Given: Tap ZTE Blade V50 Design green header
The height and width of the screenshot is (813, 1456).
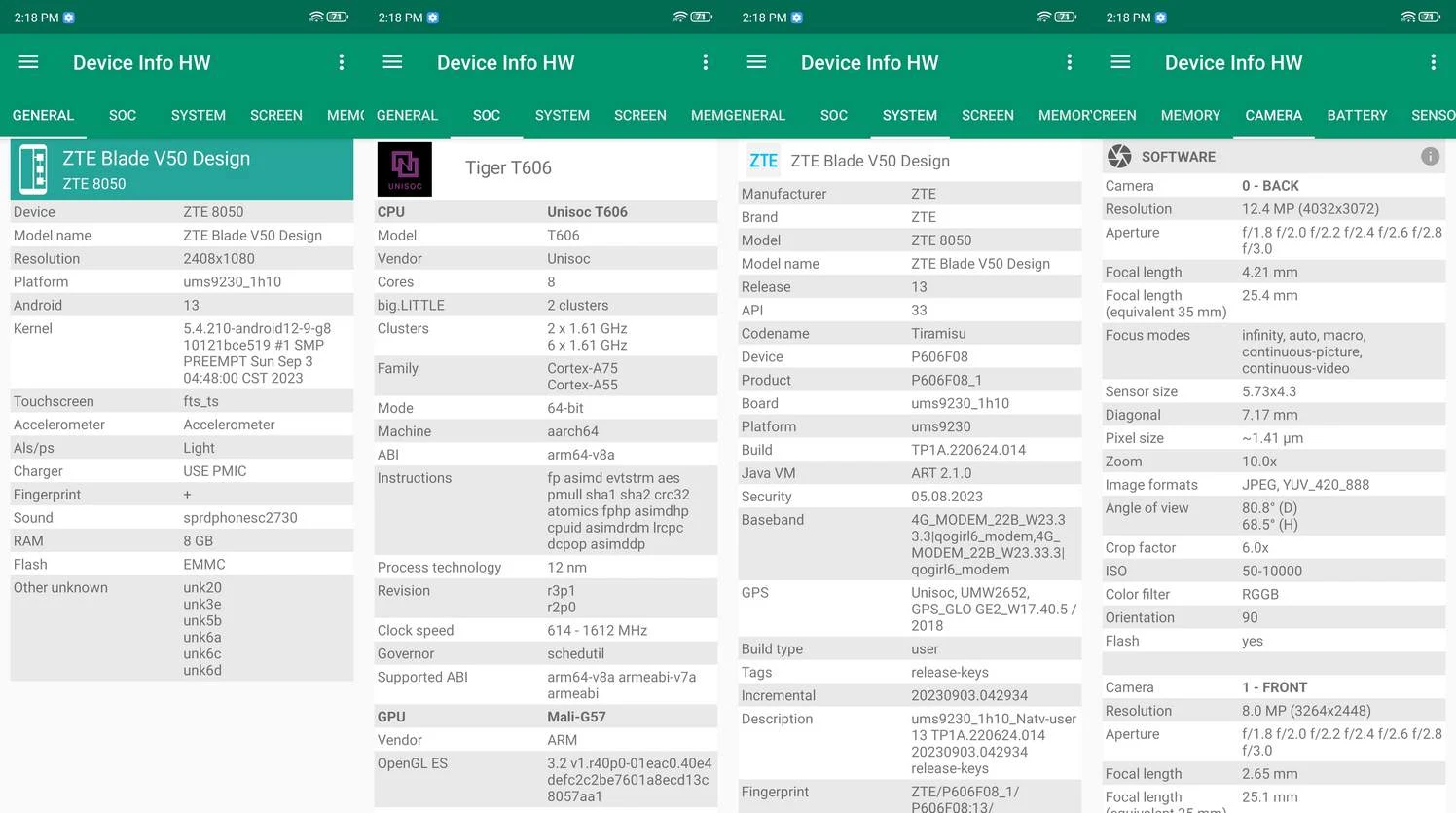Looking at the screenshot, I should pos(182,169).
